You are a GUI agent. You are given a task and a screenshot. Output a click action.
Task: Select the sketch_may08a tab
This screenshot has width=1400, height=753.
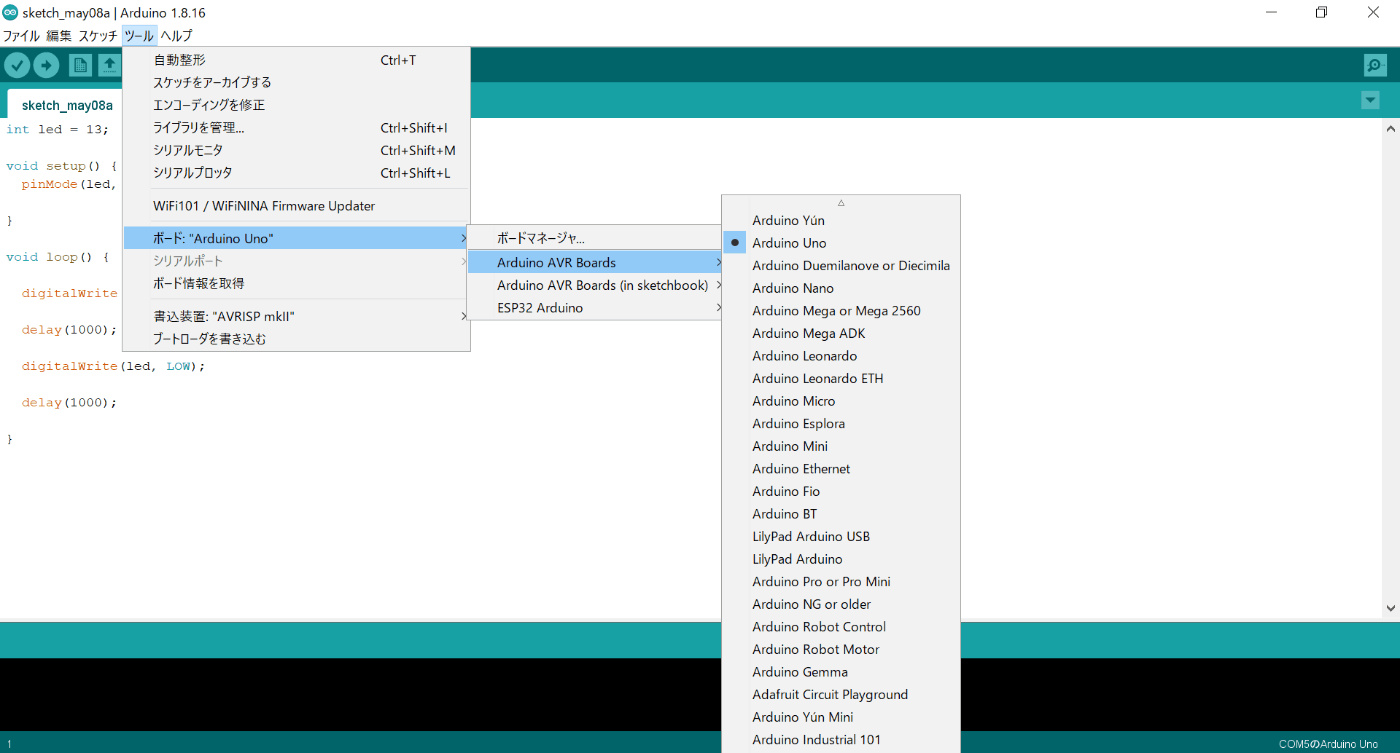67,105
